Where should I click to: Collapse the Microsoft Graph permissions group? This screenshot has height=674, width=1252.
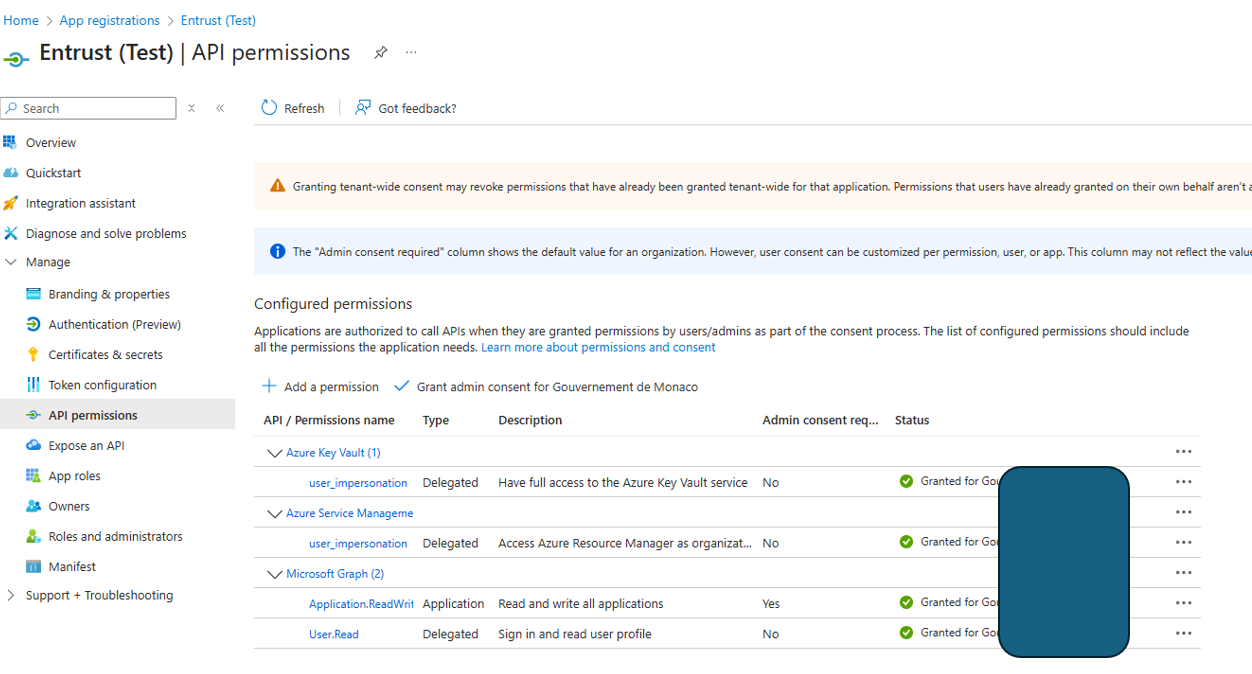[x=274, y=574]
